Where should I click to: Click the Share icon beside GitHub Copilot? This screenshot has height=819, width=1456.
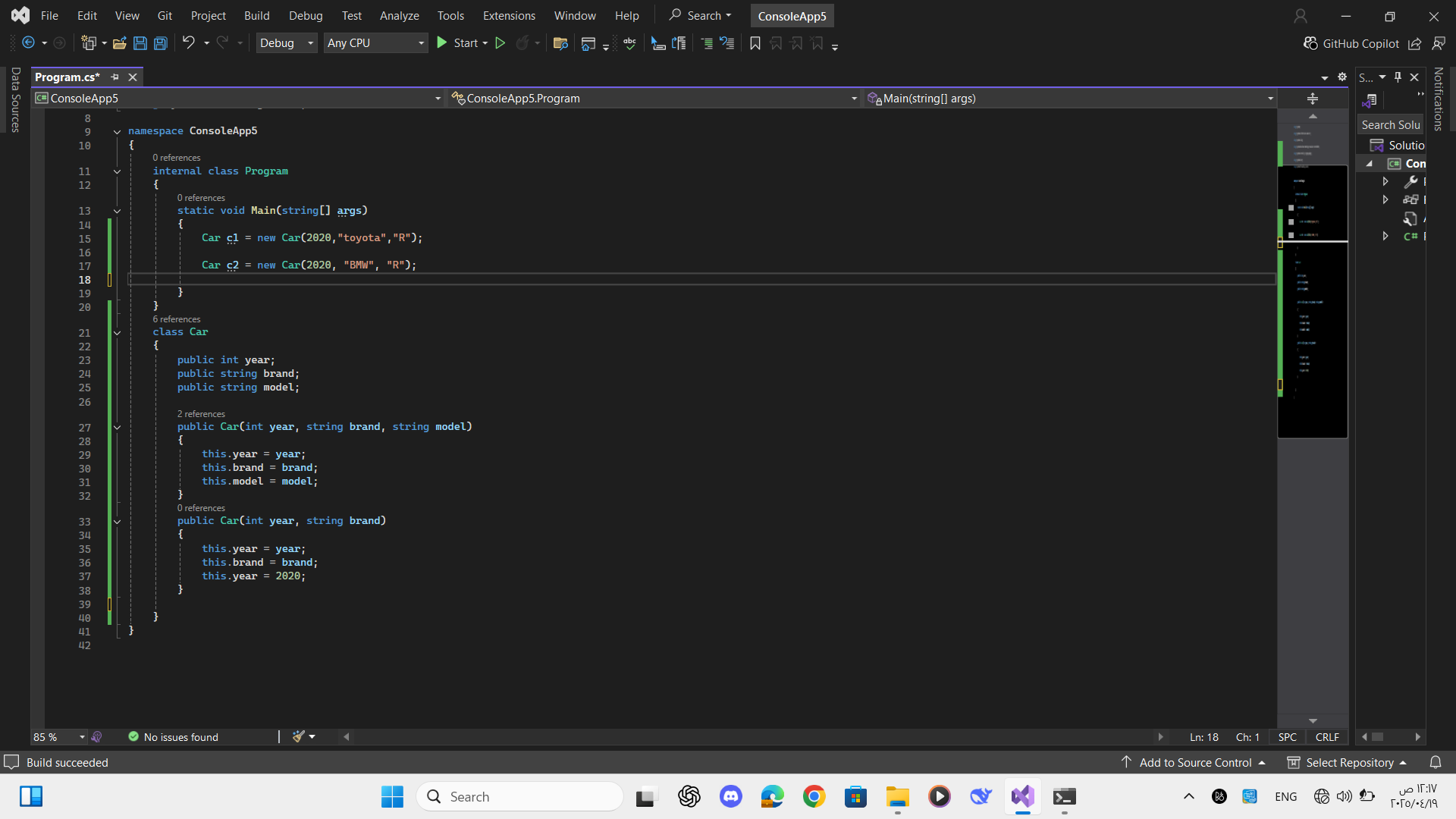[x=1415, y=44]
